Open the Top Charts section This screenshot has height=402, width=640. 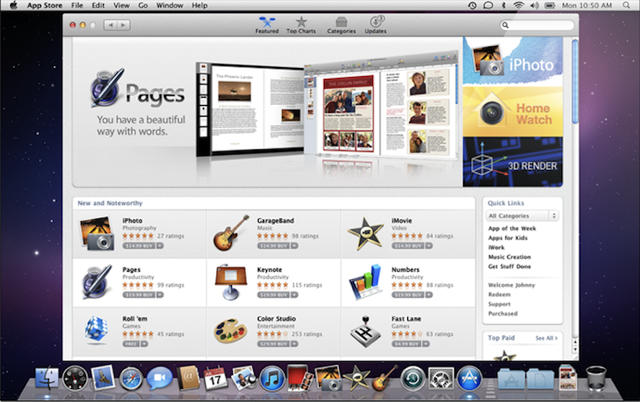point(301,24)
